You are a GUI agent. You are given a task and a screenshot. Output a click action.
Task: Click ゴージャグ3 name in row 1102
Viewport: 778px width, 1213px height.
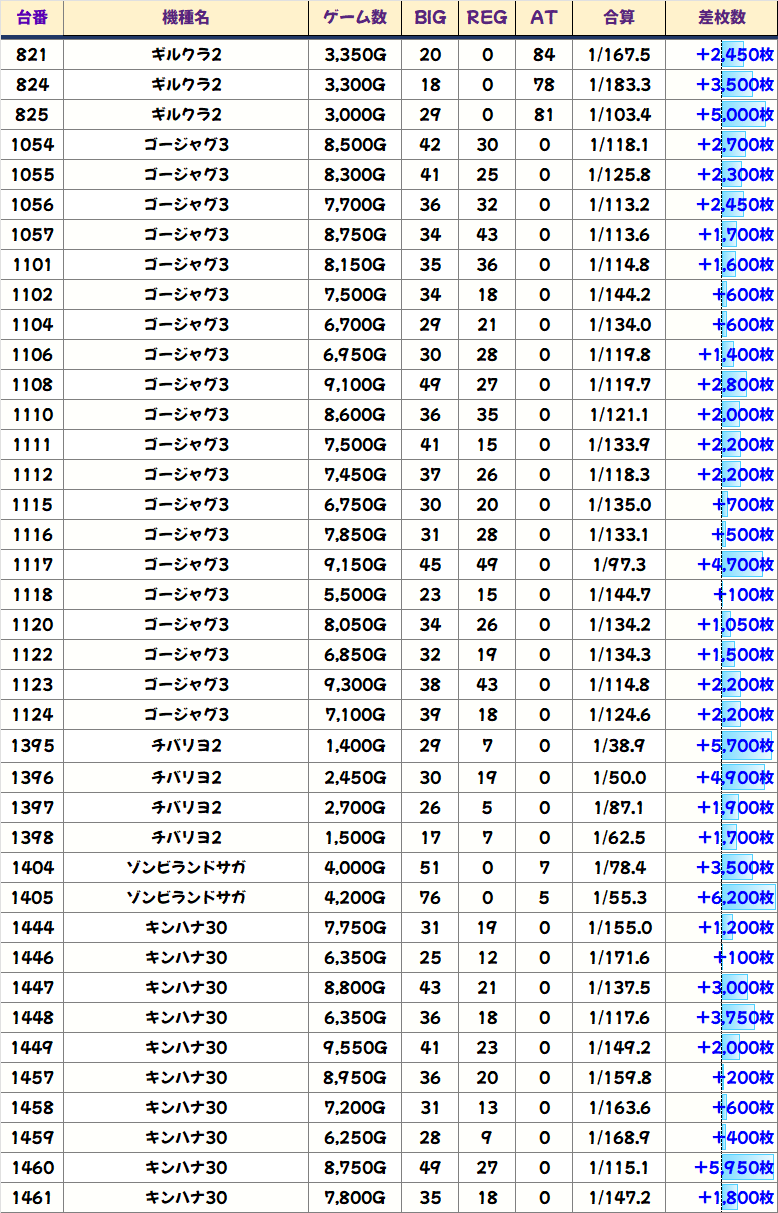coord(186,295)
